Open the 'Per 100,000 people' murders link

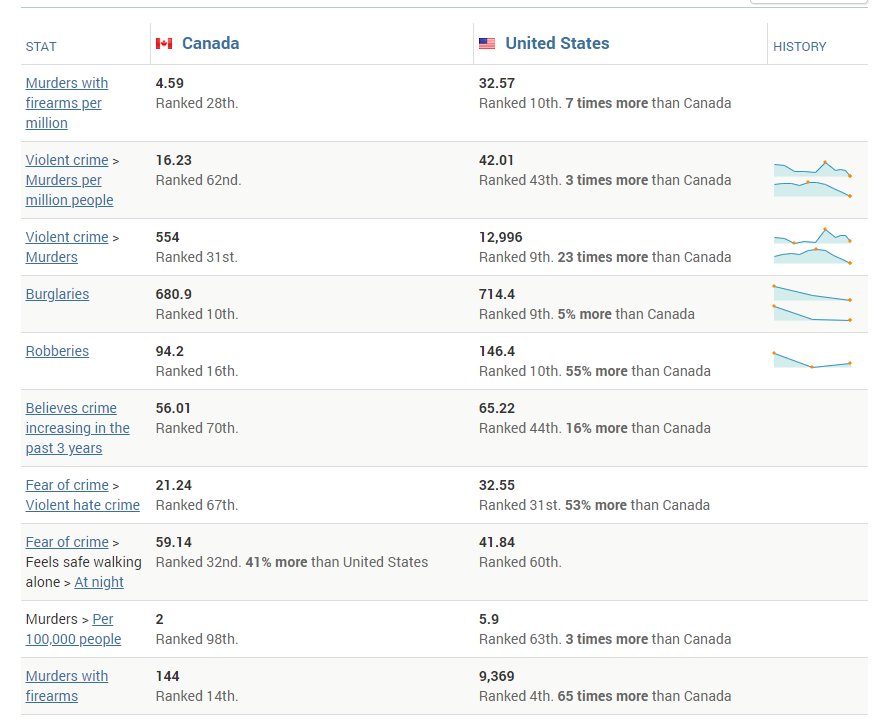73,629
